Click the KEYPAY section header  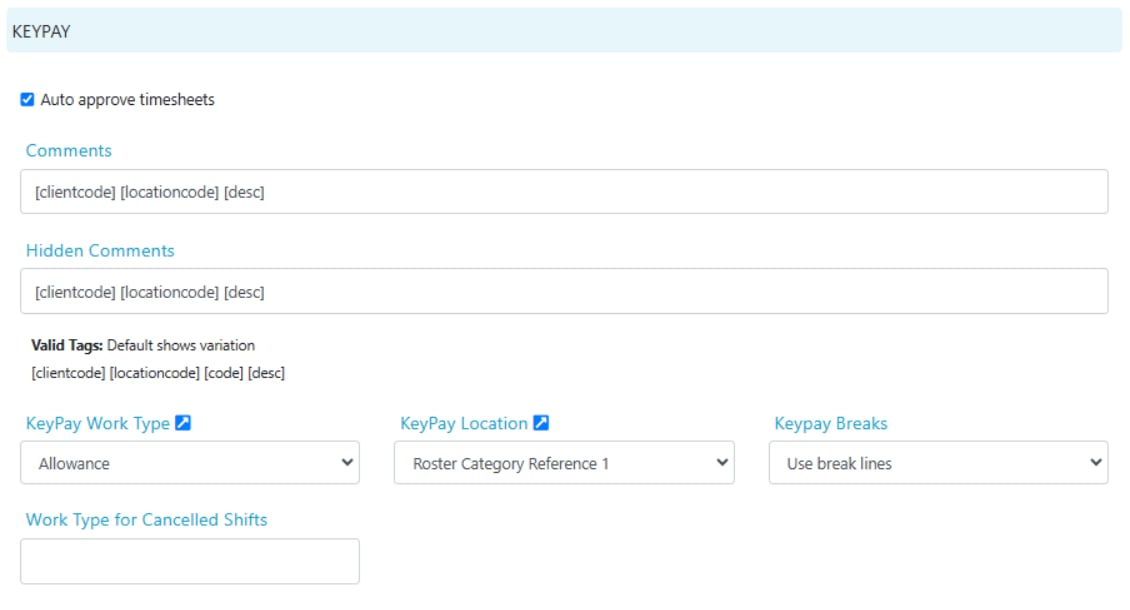click(564, 31)
